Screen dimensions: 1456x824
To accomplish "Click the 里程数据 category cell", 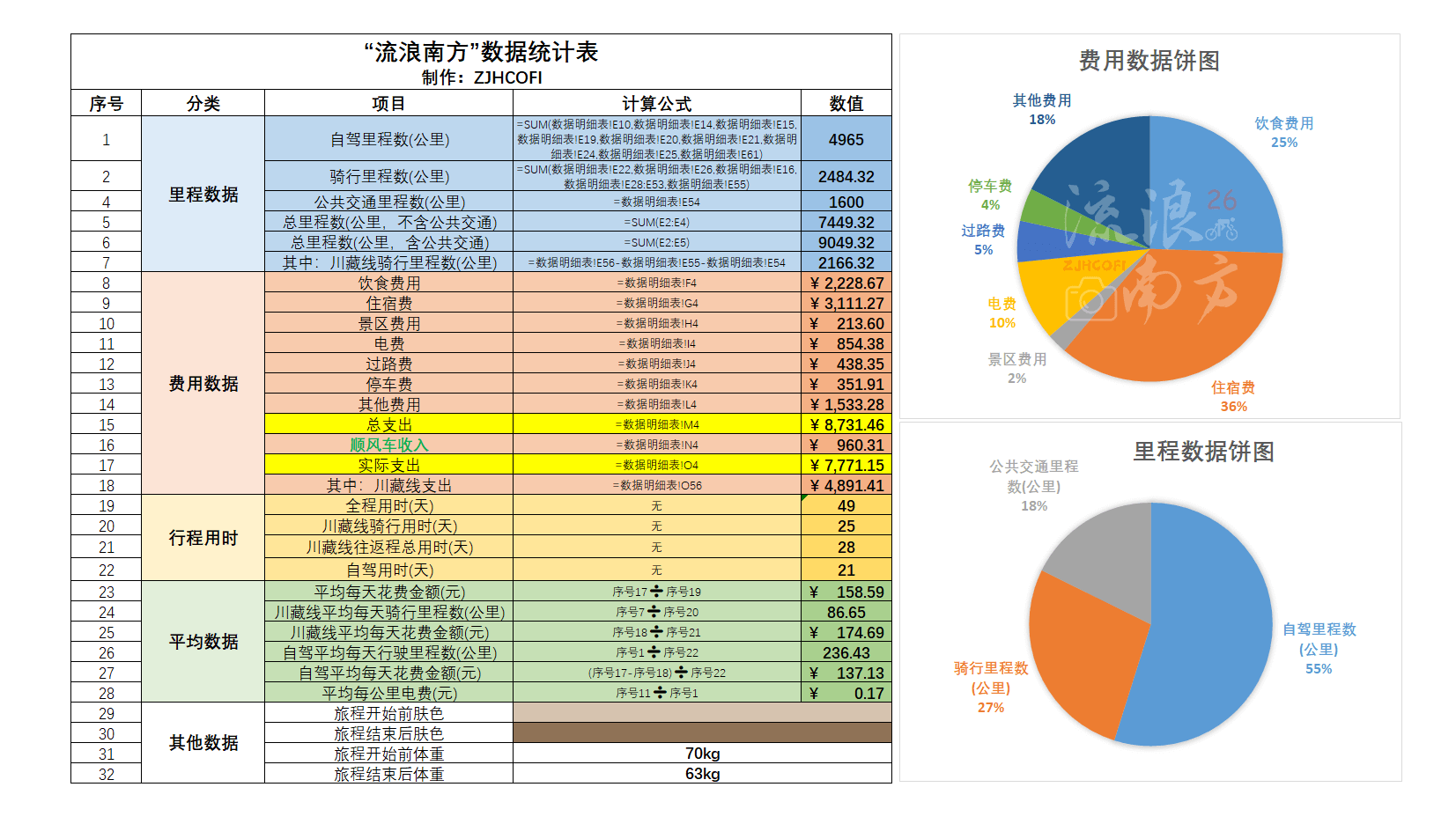I will pyautogui.click(x=203, y=194).
